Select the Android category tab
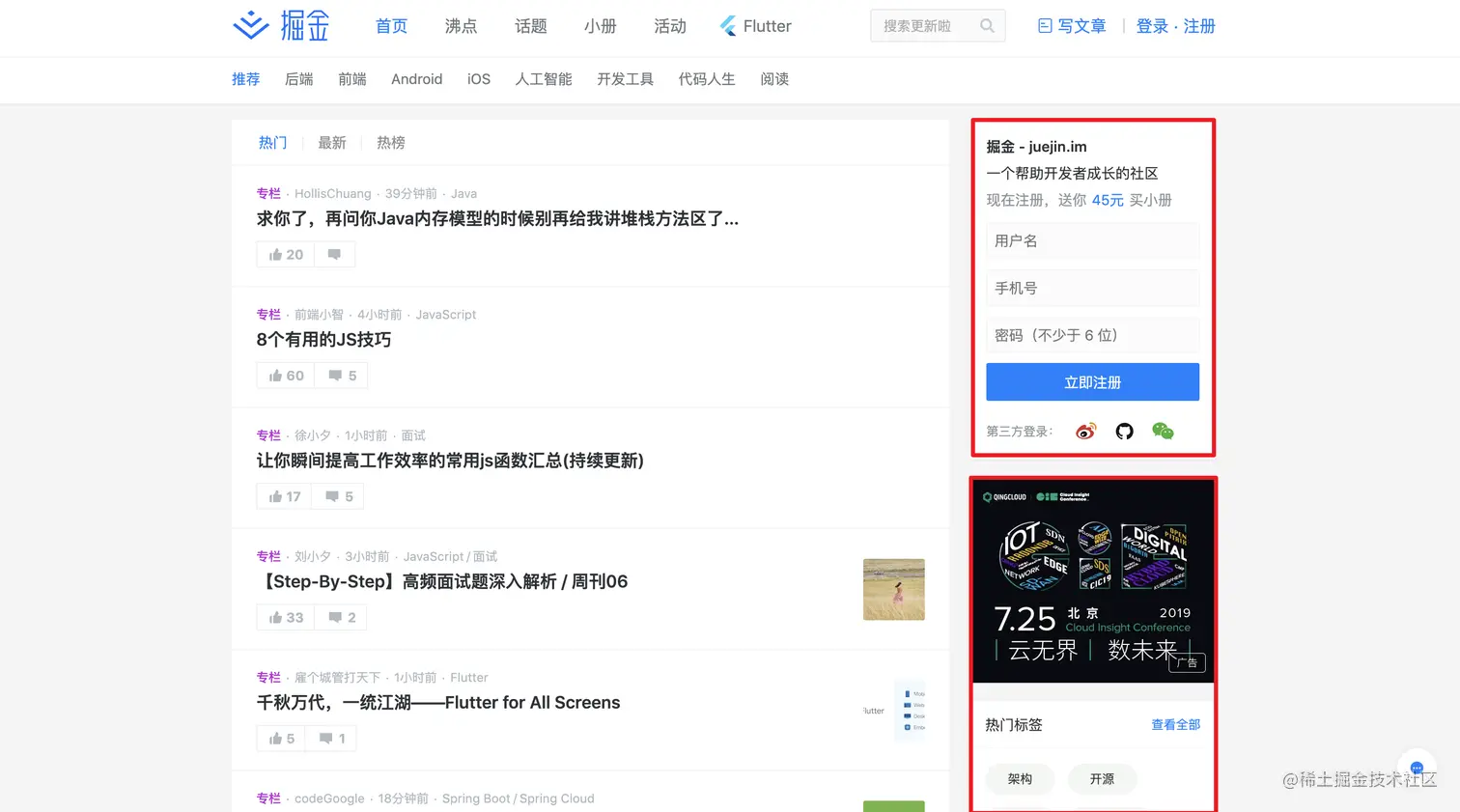 (416, 79)
